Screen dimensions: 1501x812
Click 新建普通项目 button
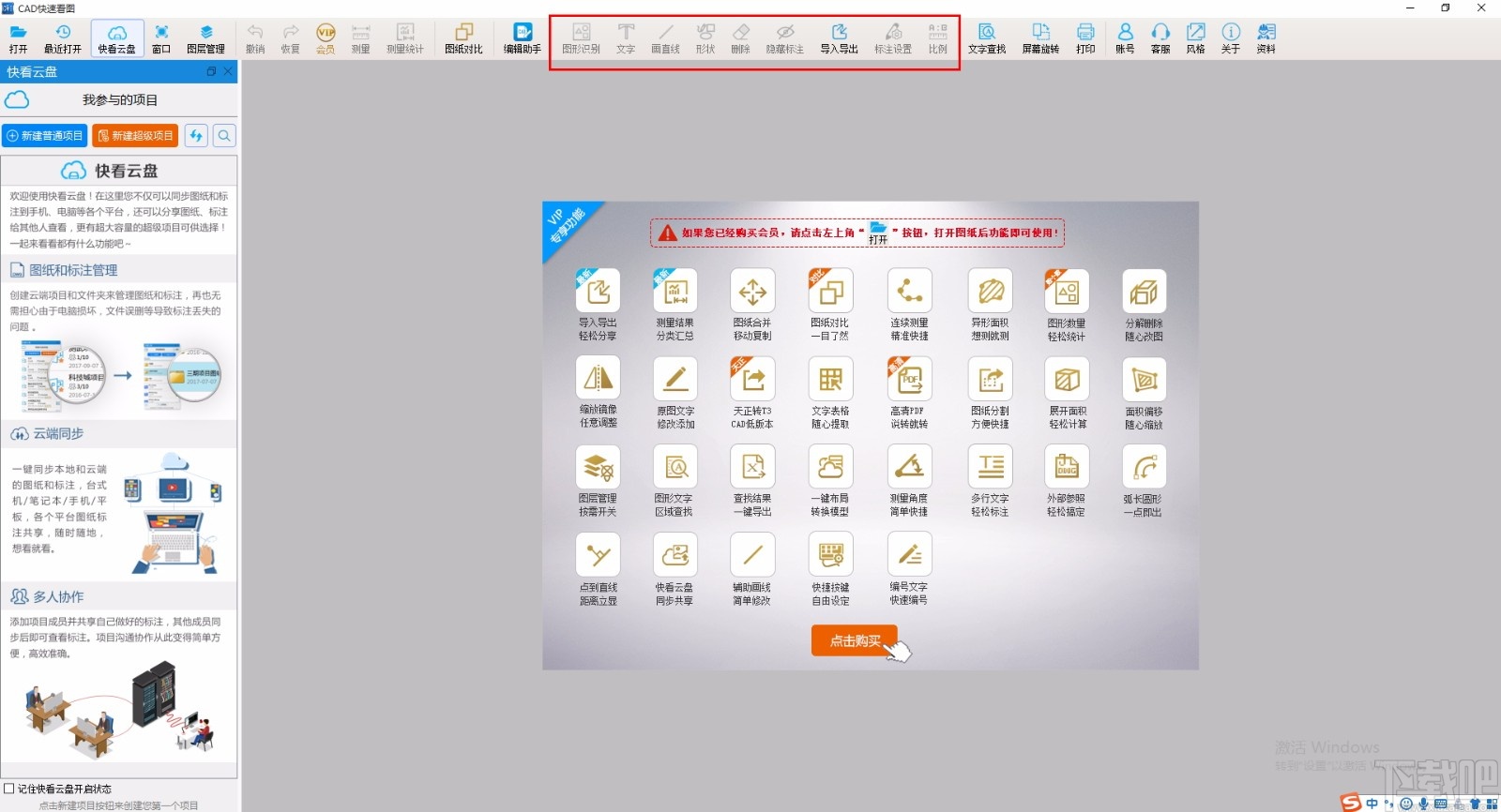coord(45,136)
